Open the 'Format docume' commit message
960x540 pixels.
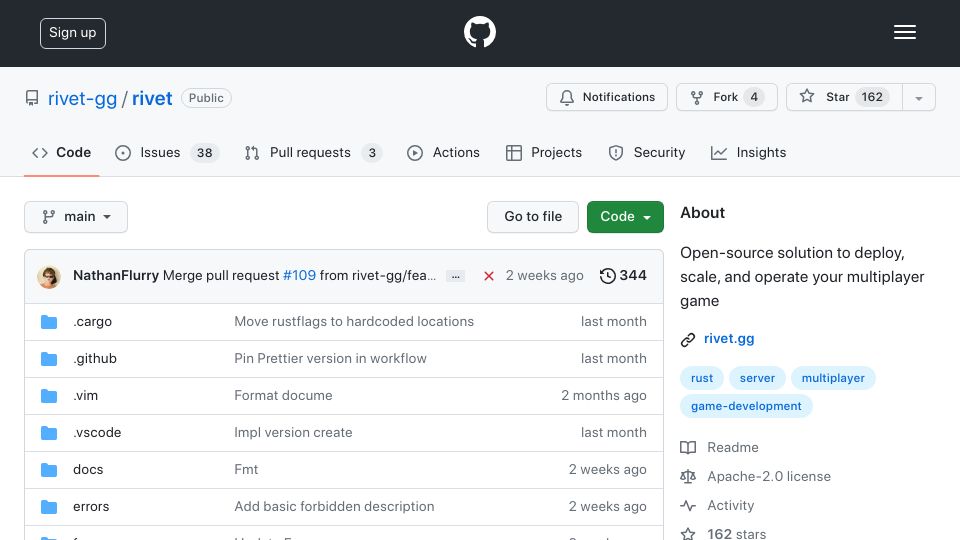tap(283, 396)
